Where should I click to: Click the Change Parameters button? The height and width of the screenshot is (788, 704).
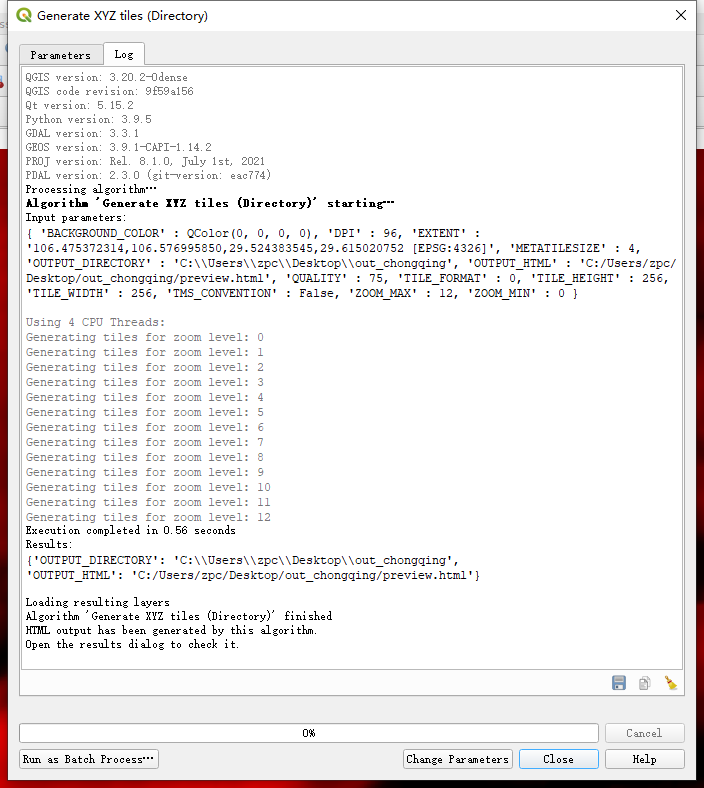pyautogui.click(x=458, y=759)
